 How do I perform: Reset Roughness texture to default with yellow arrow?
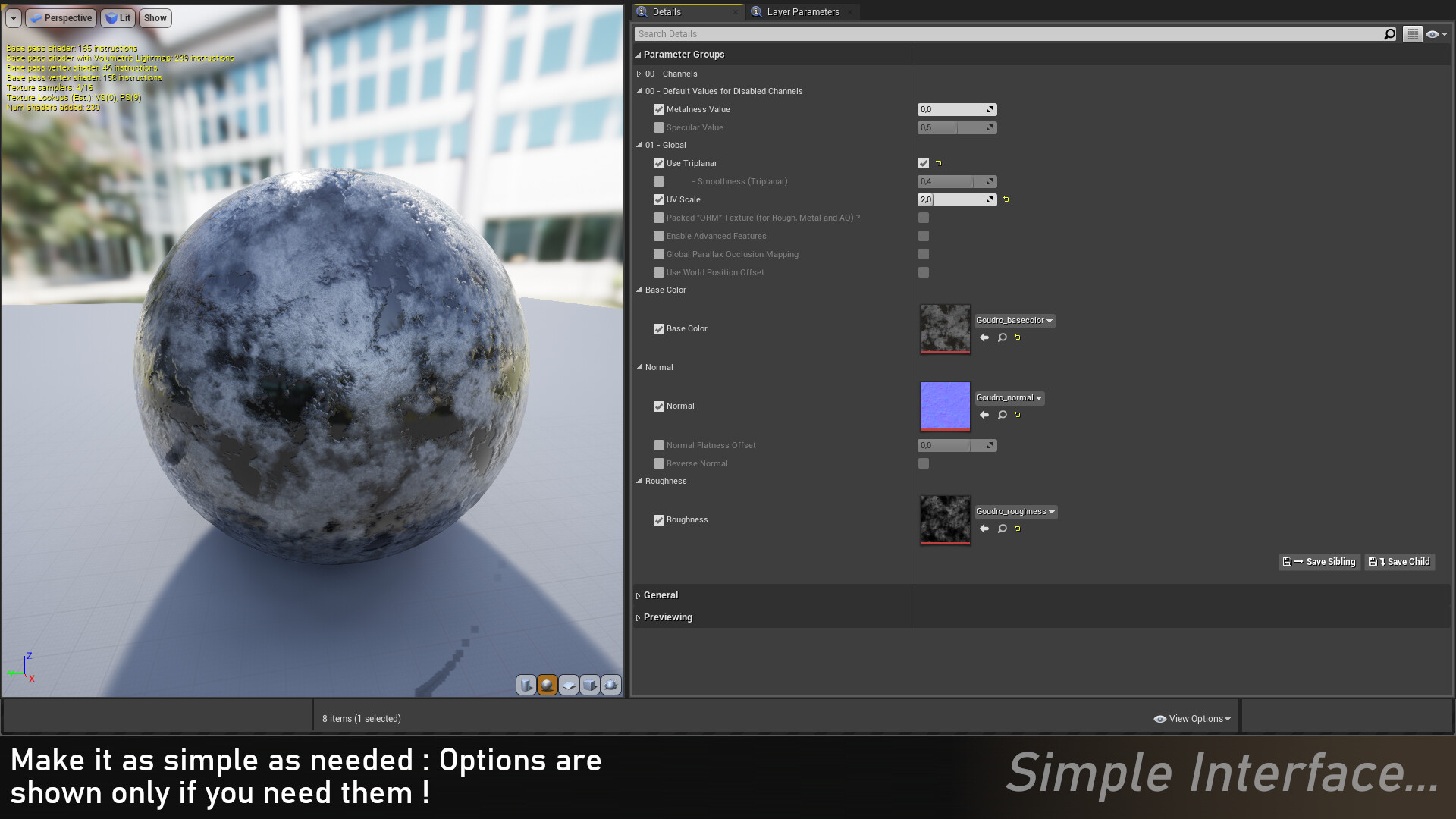point(1018,529)
